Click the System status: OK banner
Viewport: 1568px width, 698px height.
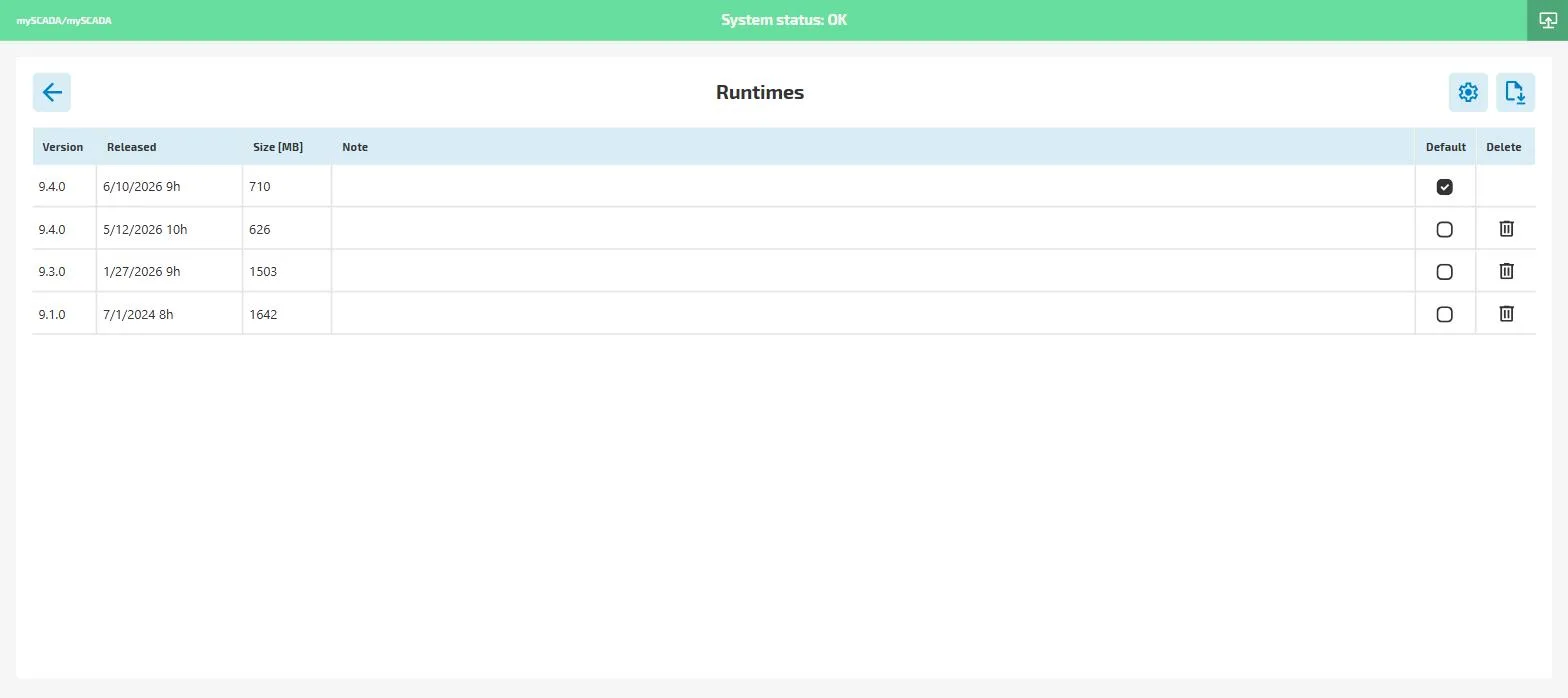tap(784, 20)
